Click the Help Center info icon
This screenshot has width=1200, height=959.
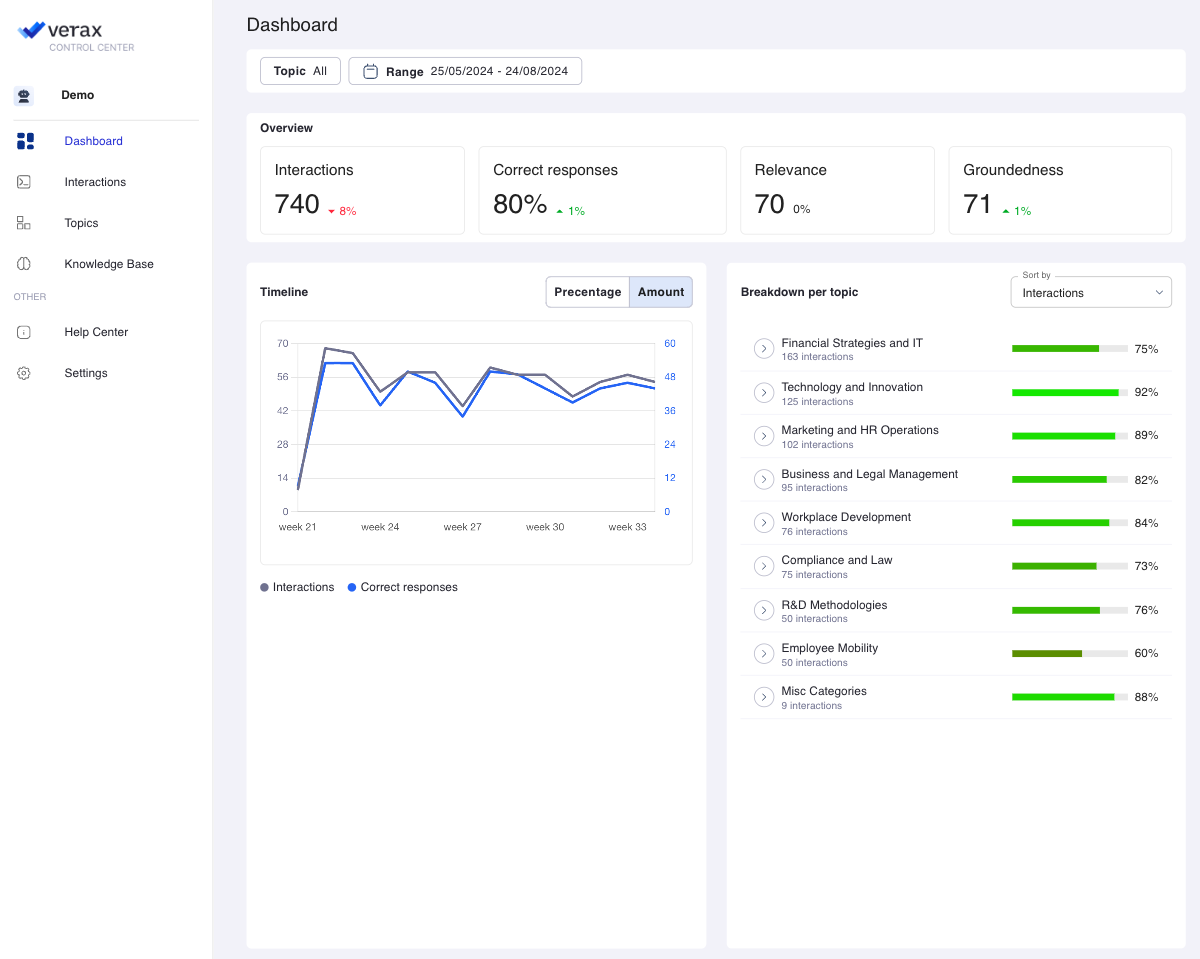24,332
